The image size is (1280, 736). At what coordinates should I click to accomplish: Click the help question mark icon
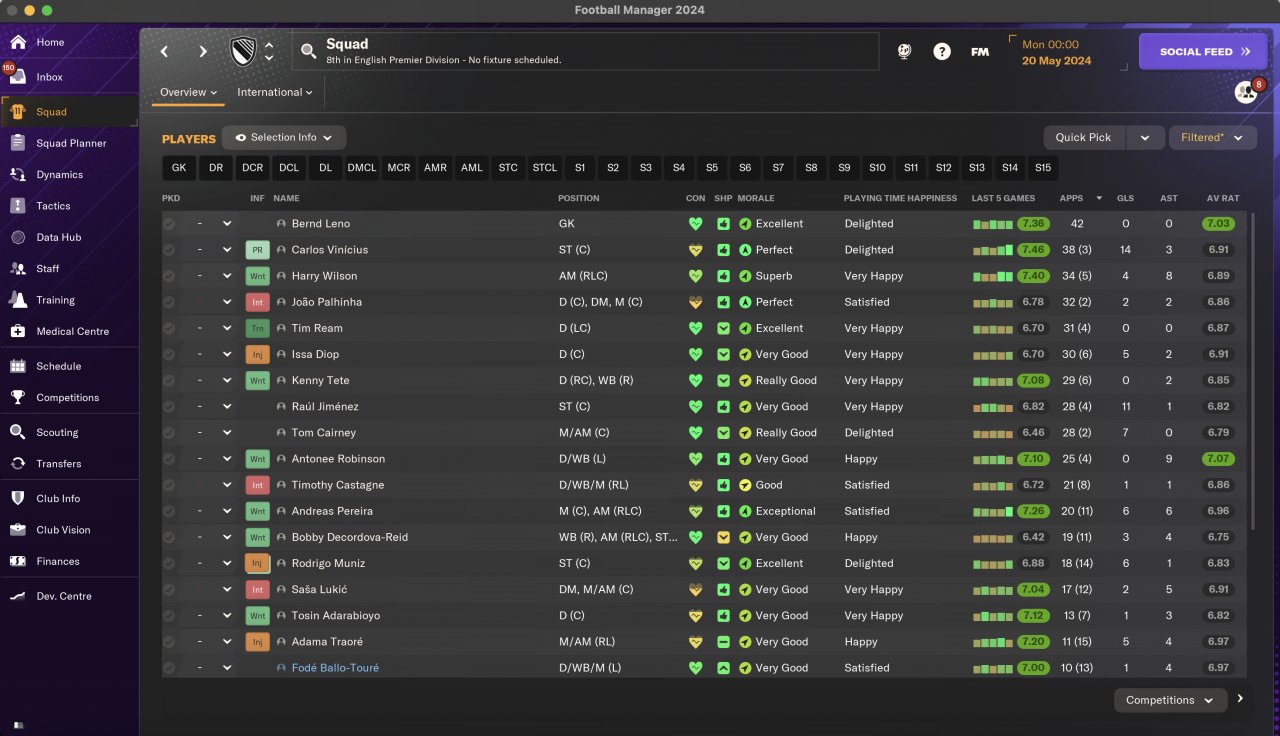[x=942, y=51]
